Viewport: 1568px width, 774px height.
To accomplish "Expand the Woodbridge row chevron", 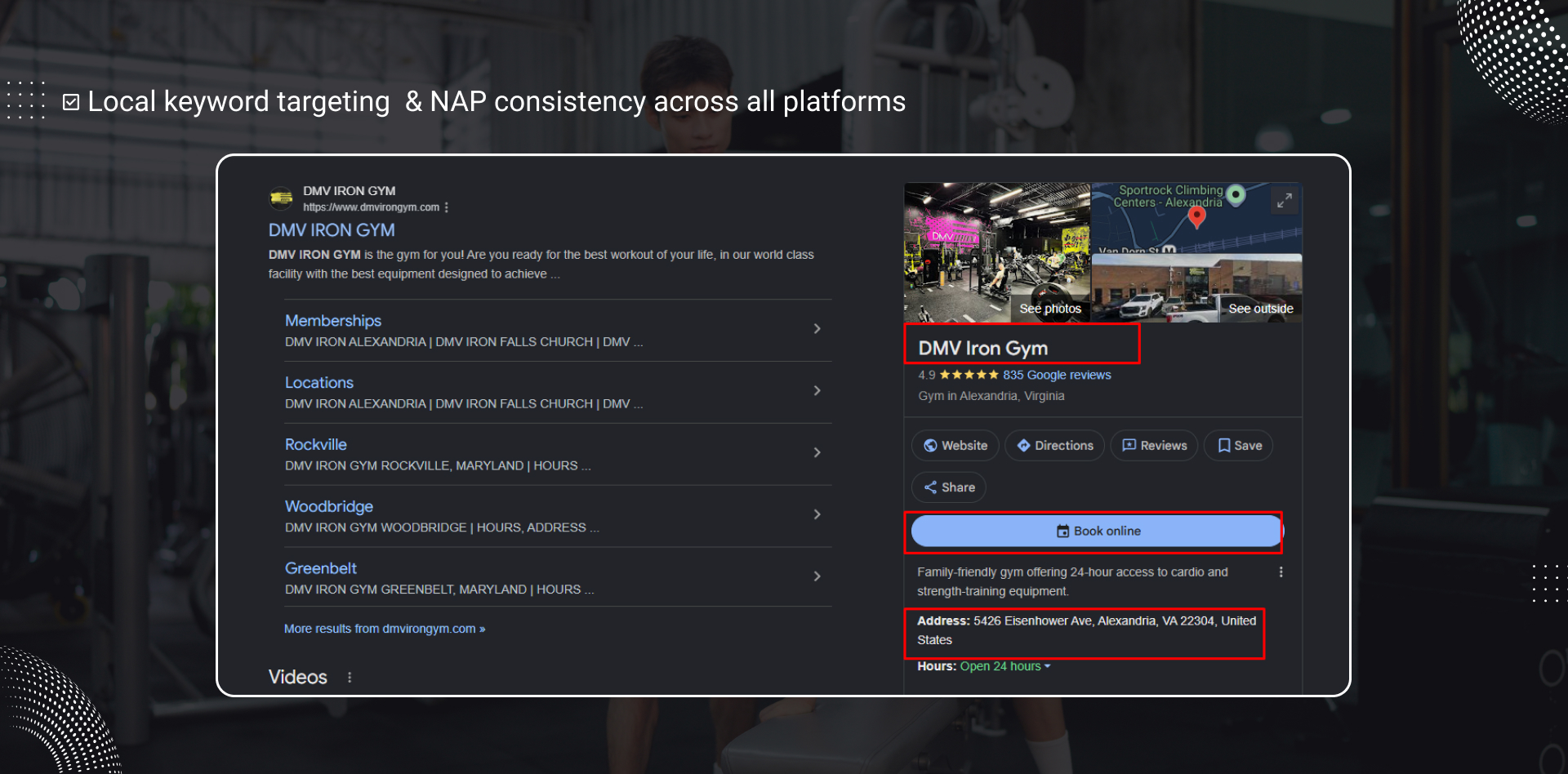I will (x=817, y=514).
